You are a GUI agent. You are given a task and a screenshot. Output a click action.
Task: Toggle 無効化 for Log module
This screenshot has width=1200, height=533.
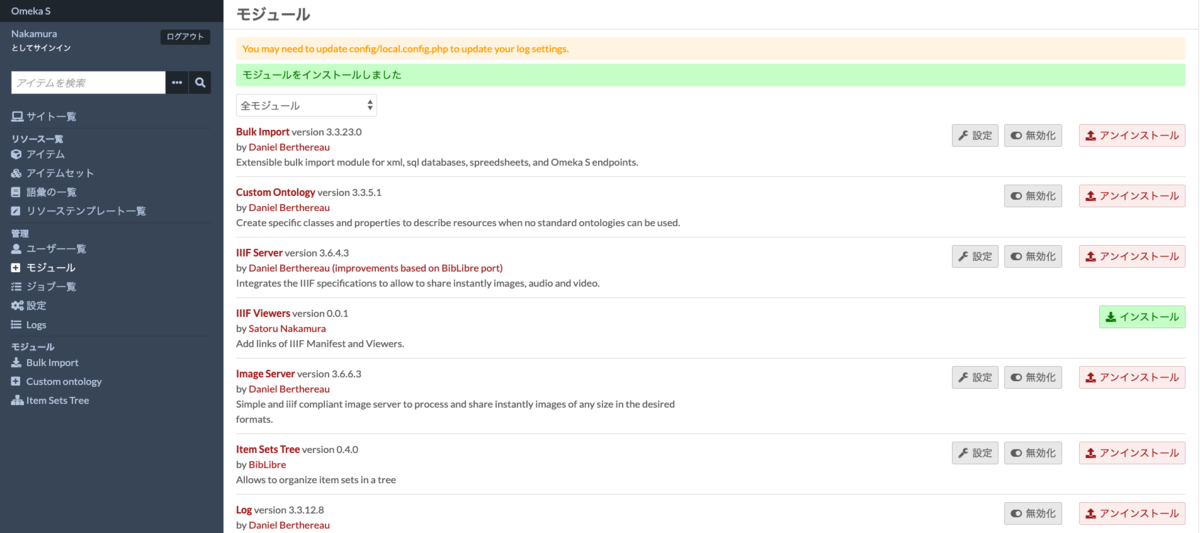1033,514
